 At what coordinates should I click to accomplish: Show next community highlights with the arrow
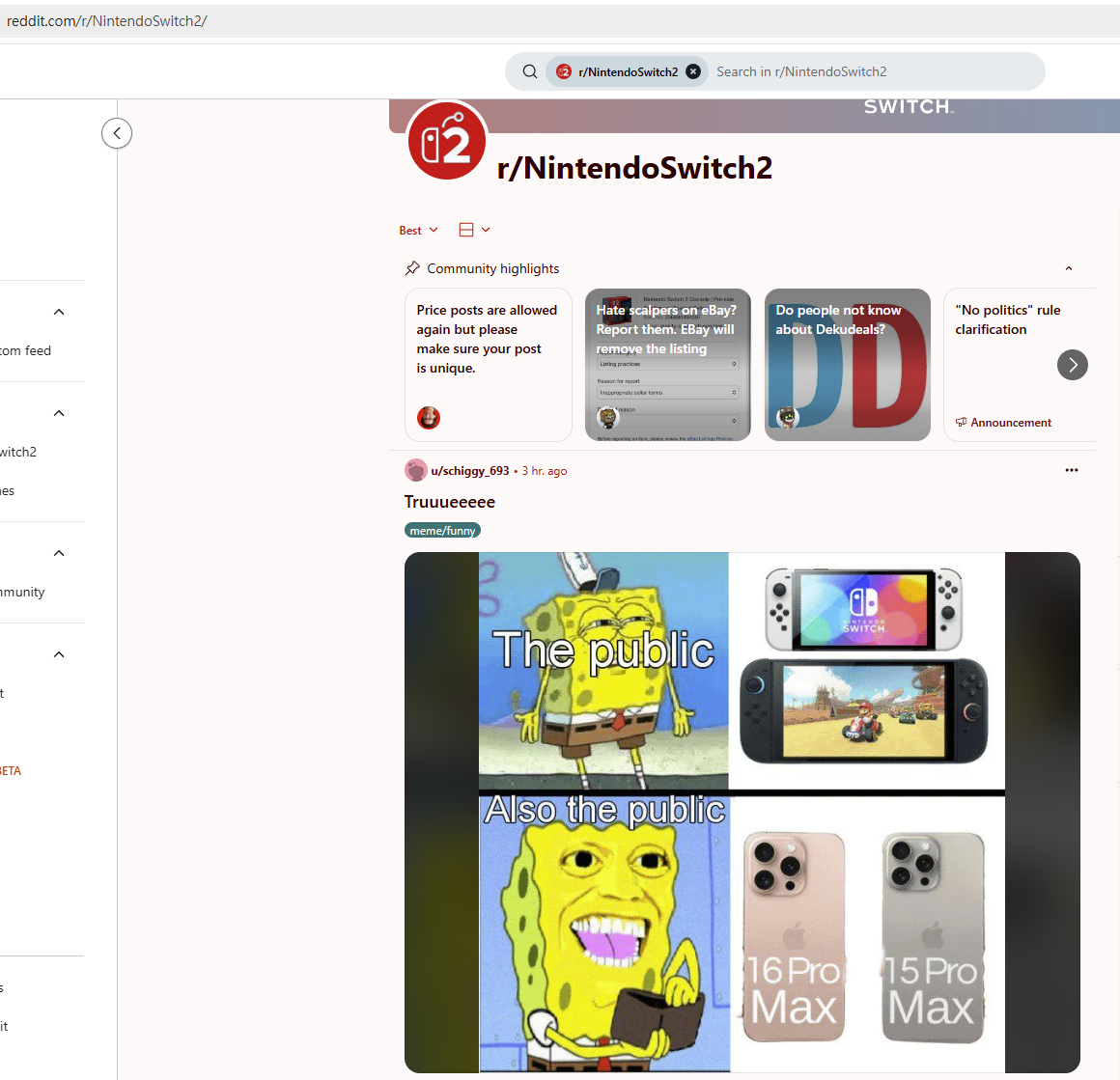[x=1072, y=365]
